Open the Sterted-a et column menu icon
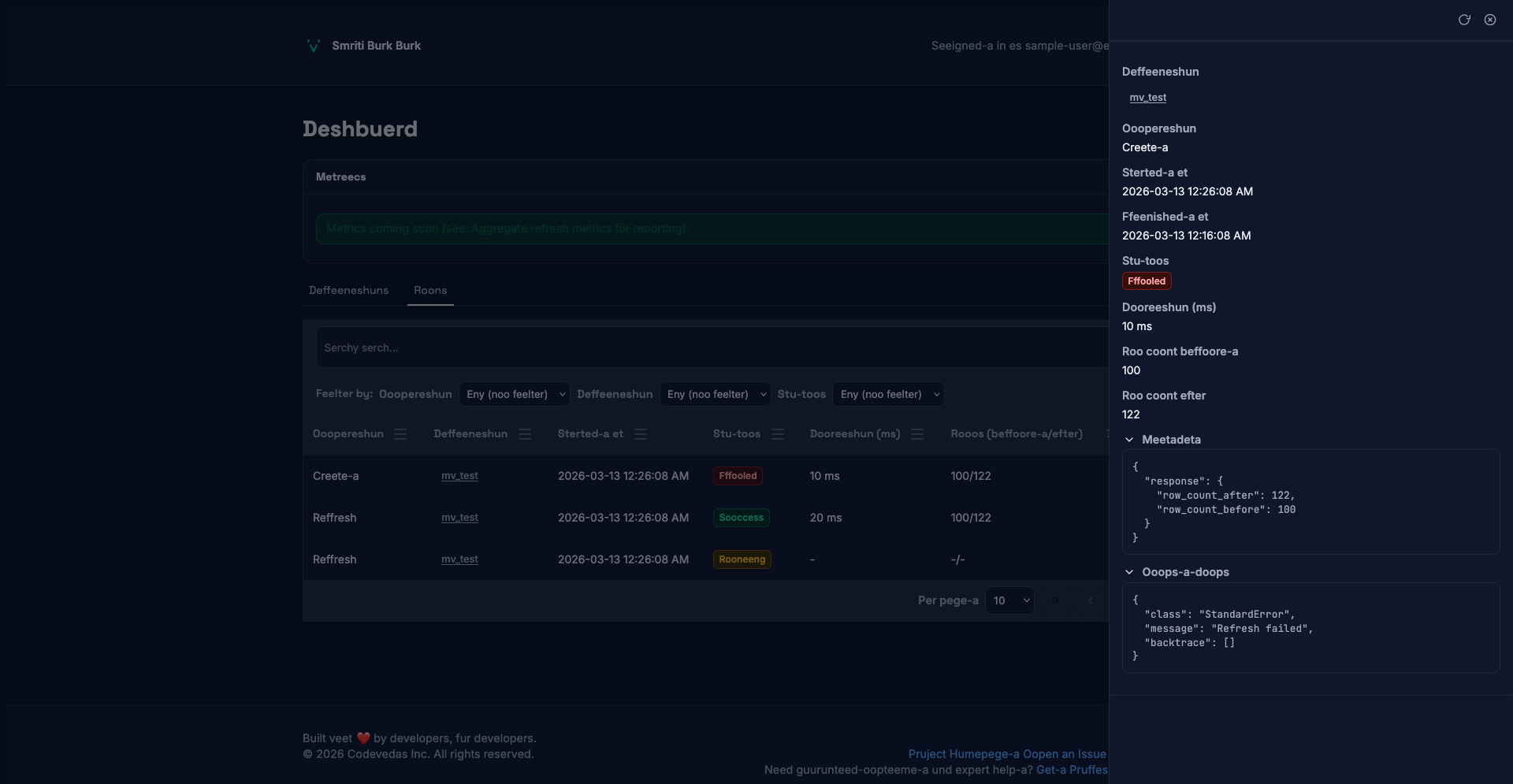Screen dimensions: 1513x784 (x=641, y=434)
